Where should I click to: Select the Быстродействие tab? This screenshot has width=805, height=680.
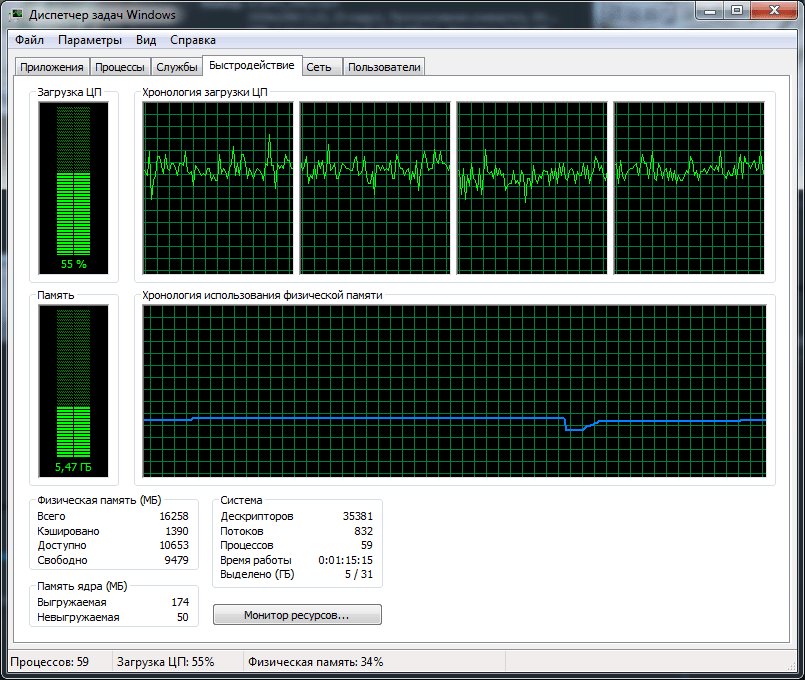pos(252,66)
